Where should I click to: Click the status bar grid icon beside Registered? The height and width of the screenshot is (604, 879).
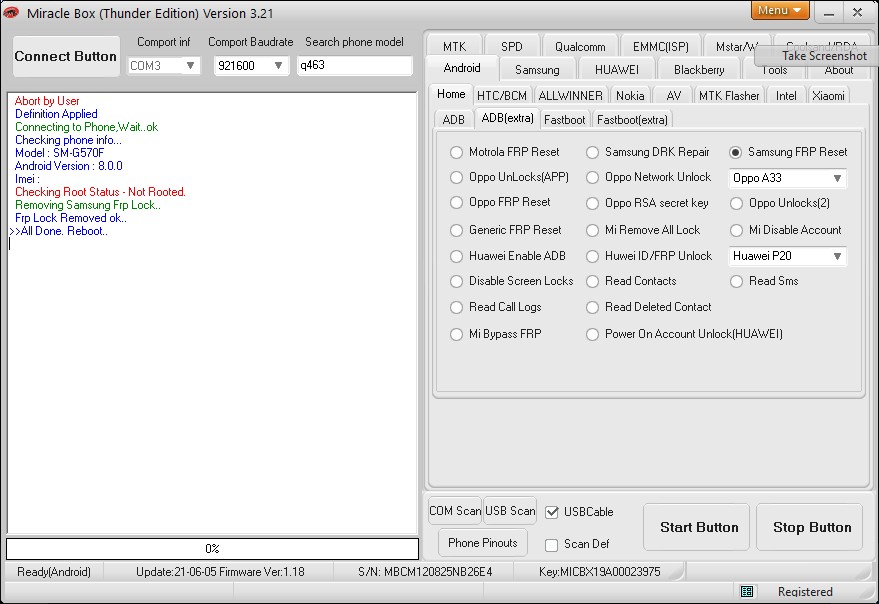(747, 591)
